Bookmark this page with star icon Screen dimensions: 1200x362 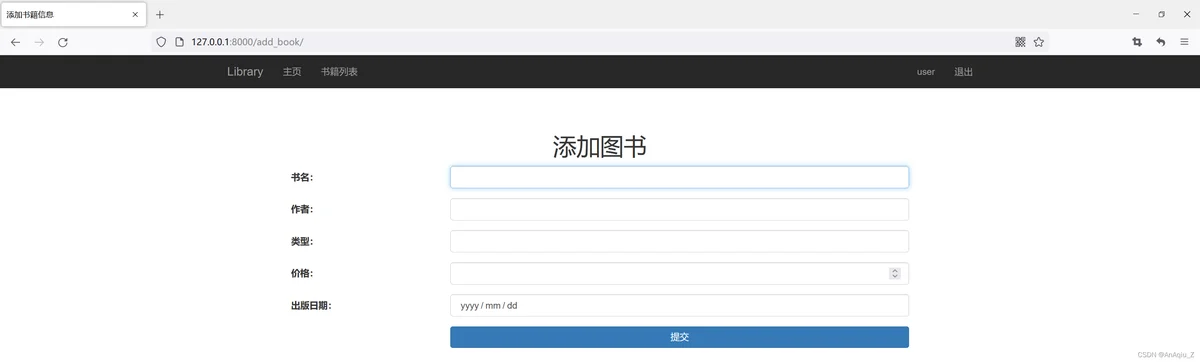[1039, 42]
